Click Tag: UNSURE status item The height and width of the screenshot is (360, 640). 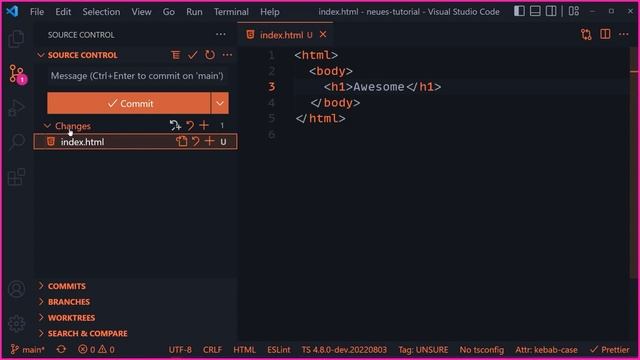point(423,350)
